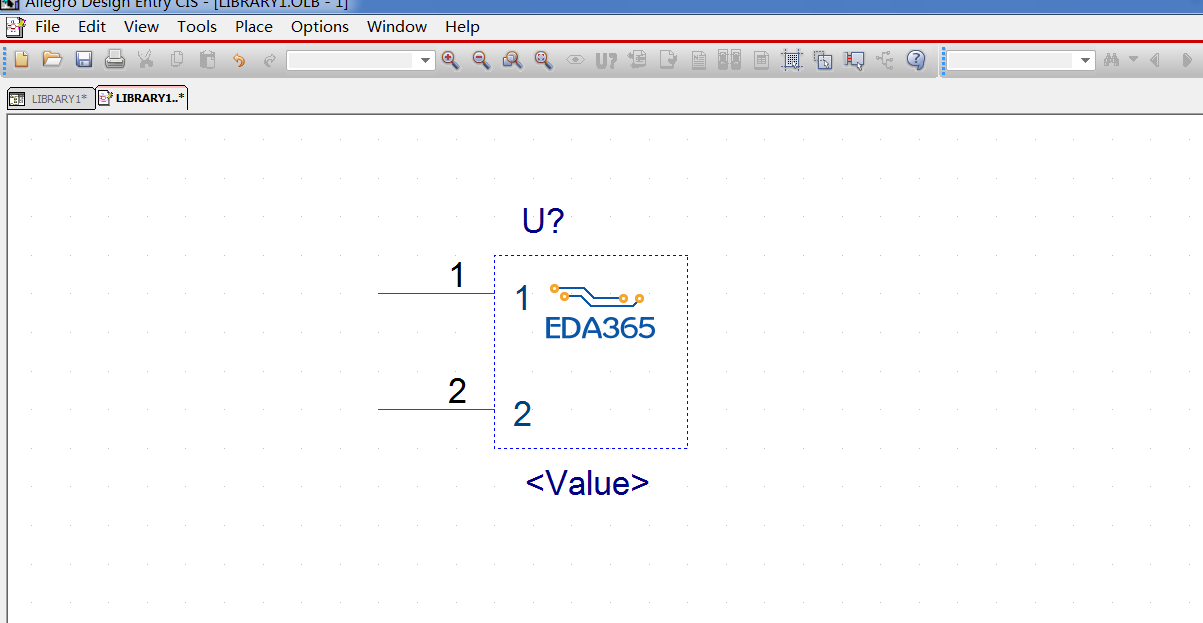The height and width of the screenshot is (623, 1203).
Task: Open the Place menu
Action: pyautogui.click(x=254, y=27)
